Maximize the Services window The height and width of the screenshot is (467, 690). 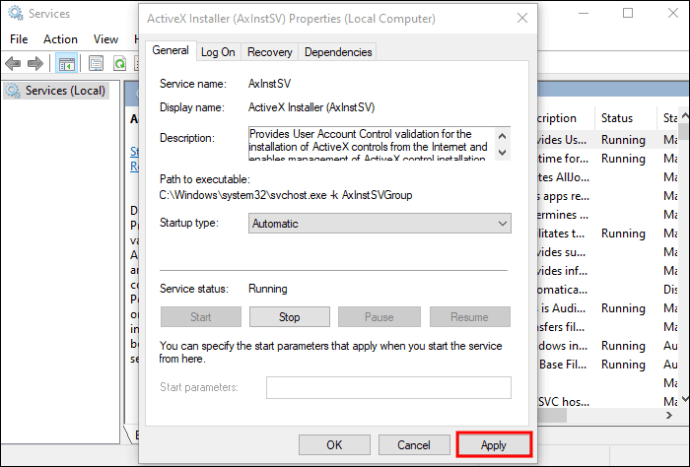click(x=628, y=13)
